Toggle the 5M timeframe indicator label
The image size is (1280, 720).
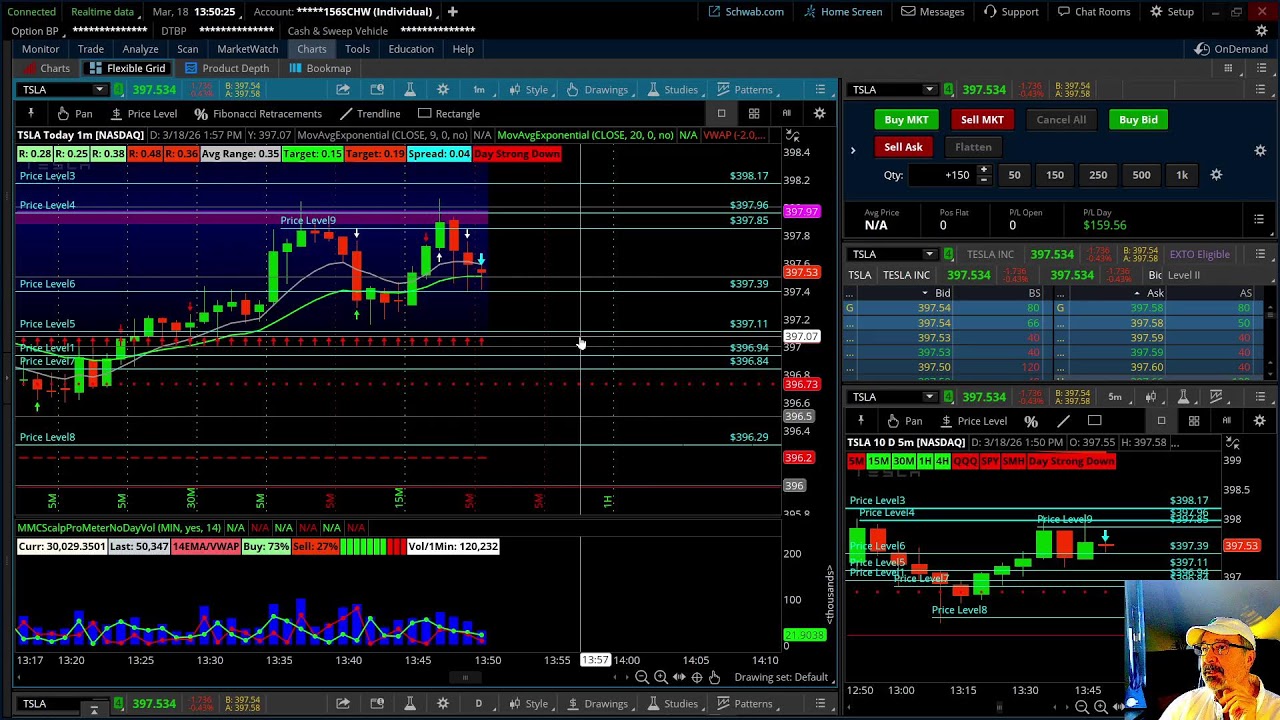coord(856,461)
